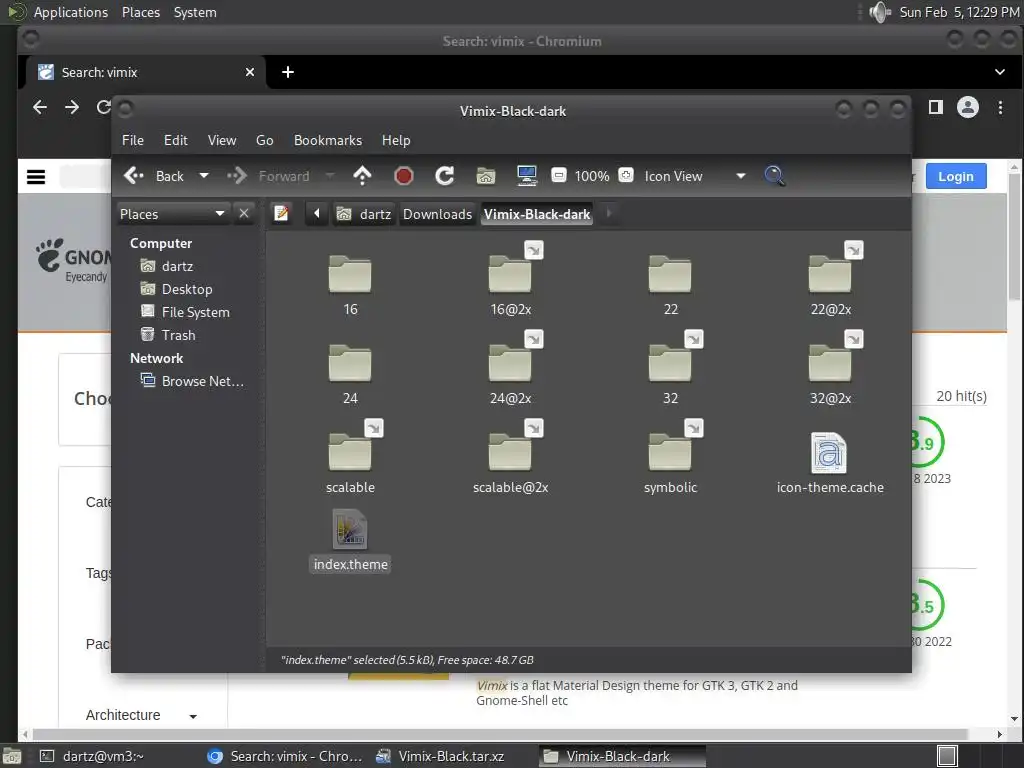1024x768 pixels.
Task: Open the Applications panel menu
Action: pos(71,12)
